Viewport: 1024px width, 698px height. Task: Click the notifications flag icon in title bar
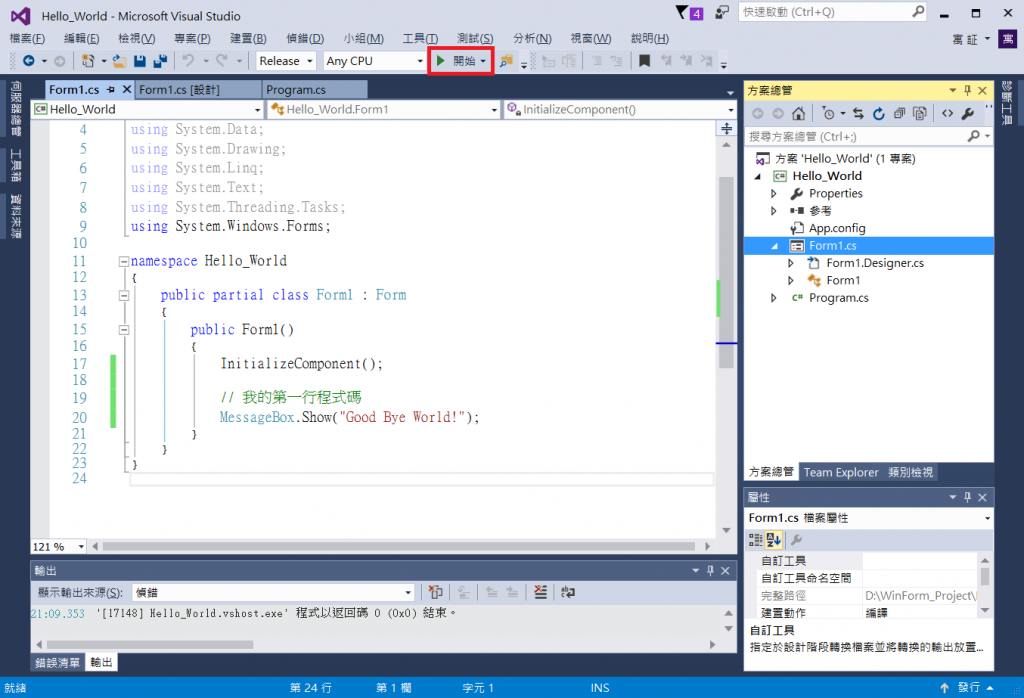pos(682,12)
